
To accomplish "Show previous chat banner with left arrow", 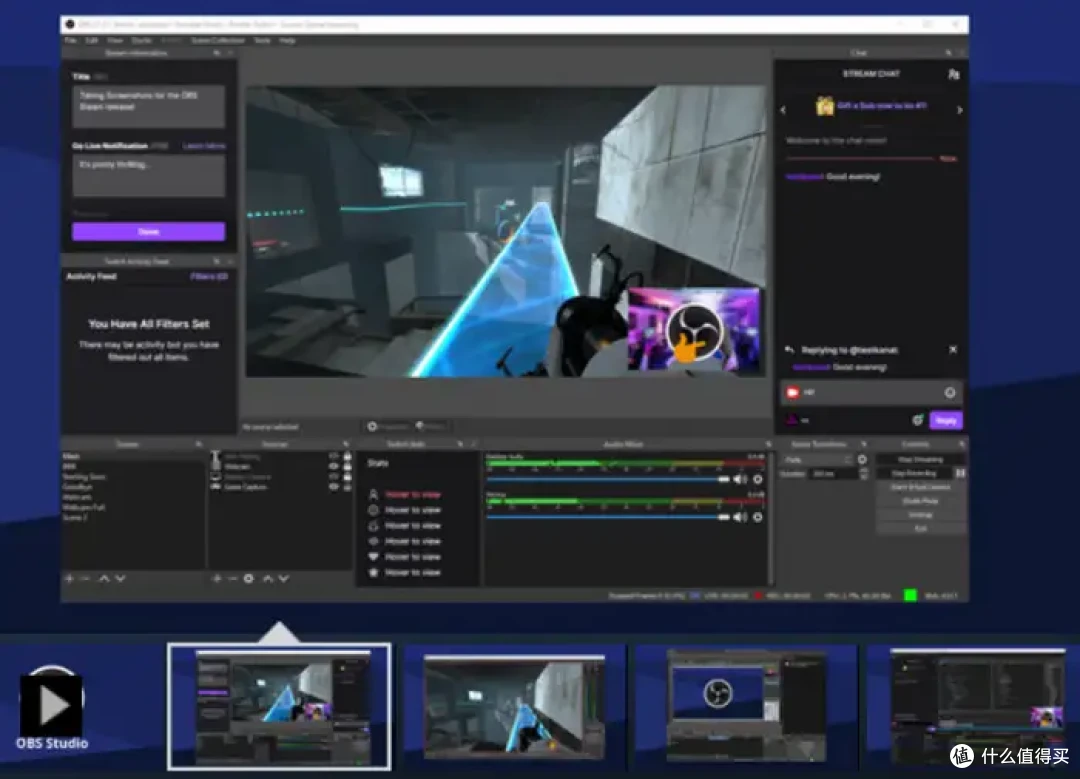I will (x=783, y=110).
